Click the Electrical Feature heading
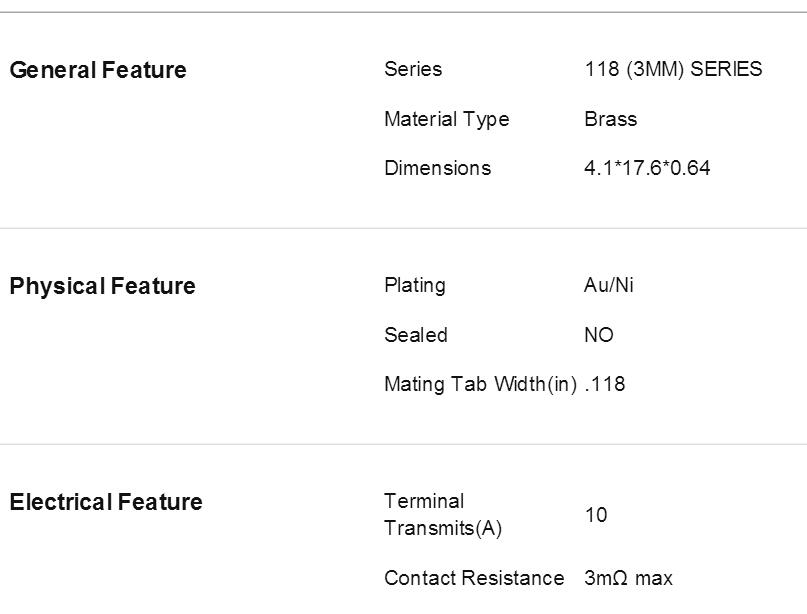807x614 pixels. point(106,502)
